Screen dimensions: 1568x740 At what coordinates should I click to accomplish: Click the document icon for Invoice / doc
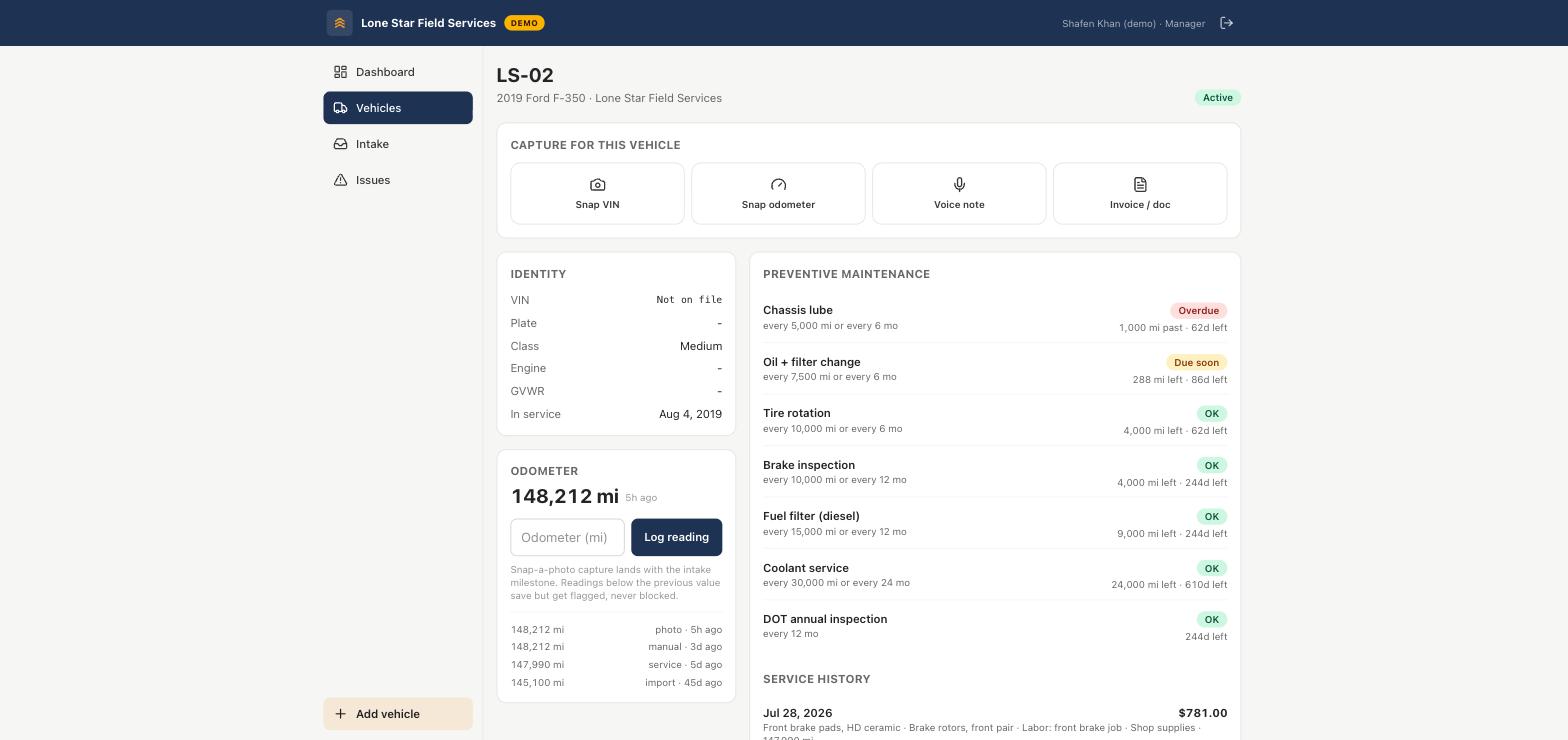click(1140, 185)
